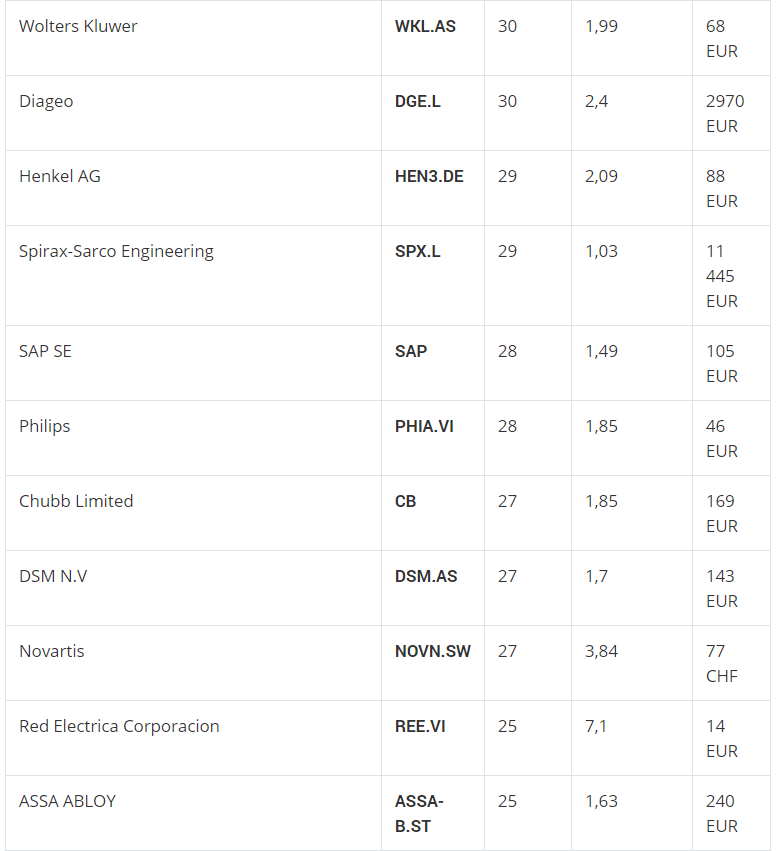
Task: Select the Philips company name
Action: (44, 426)
